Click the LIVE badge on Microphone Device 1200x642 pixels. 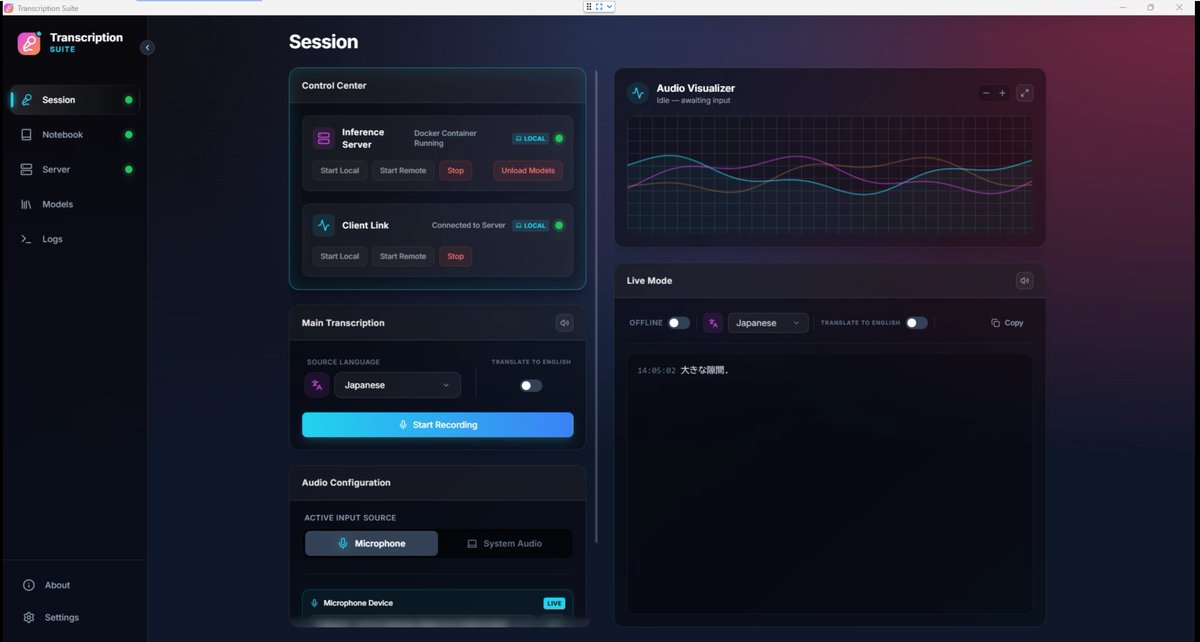(x=554, y=603)
